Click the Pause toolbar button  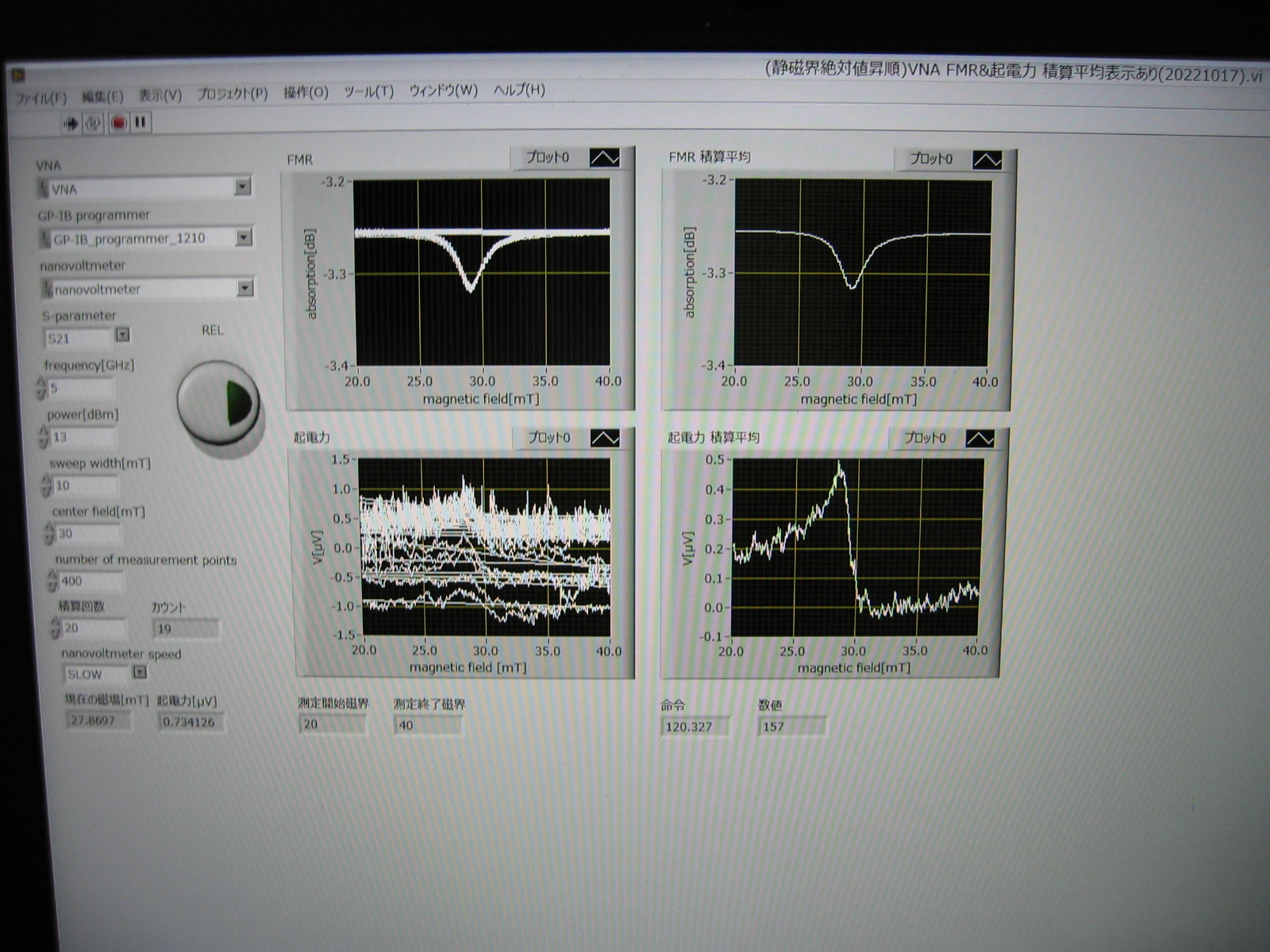click(x=140, y=122)
